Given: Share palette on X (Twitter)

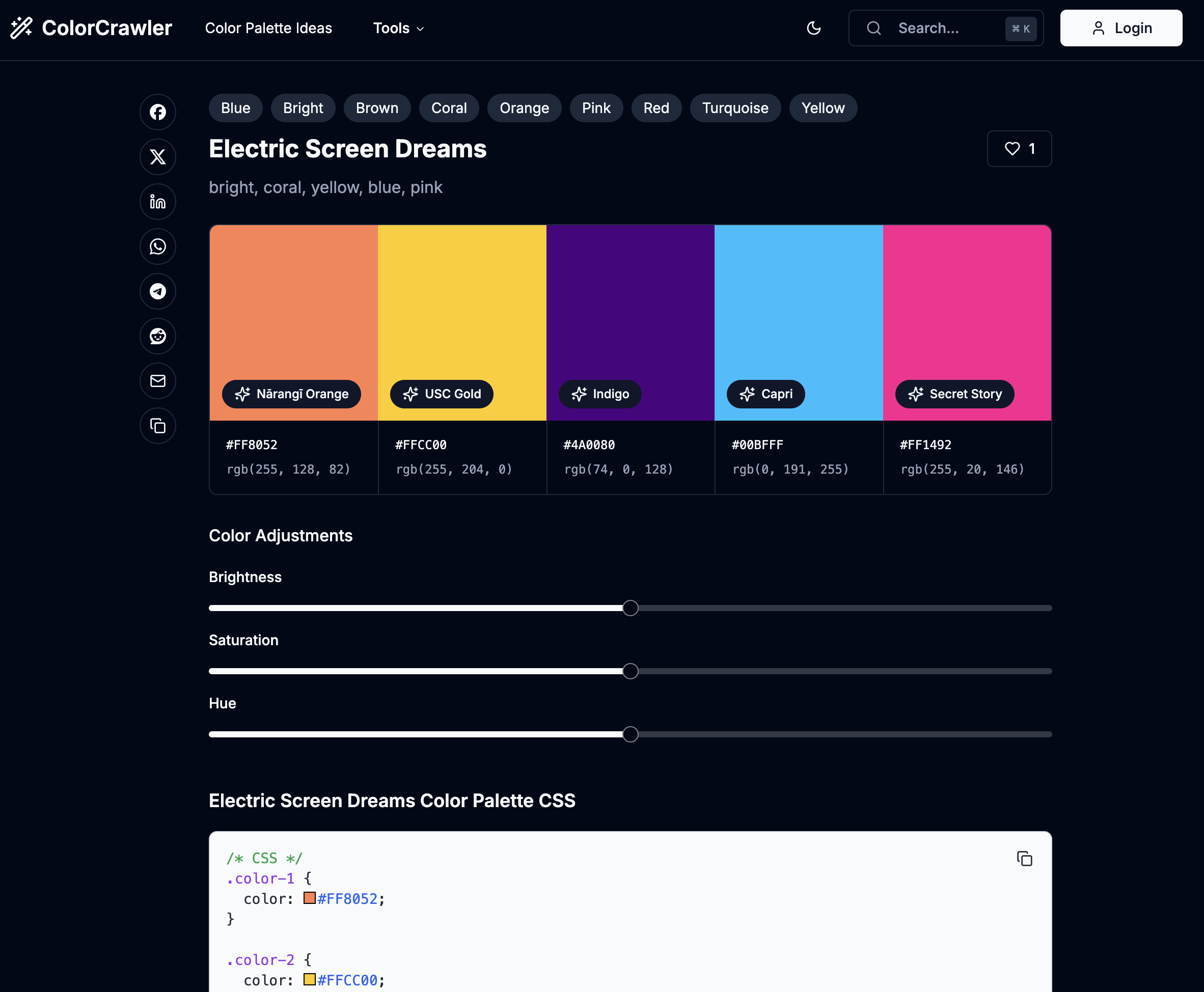Looking at the screenshot, I should point(158,156).
